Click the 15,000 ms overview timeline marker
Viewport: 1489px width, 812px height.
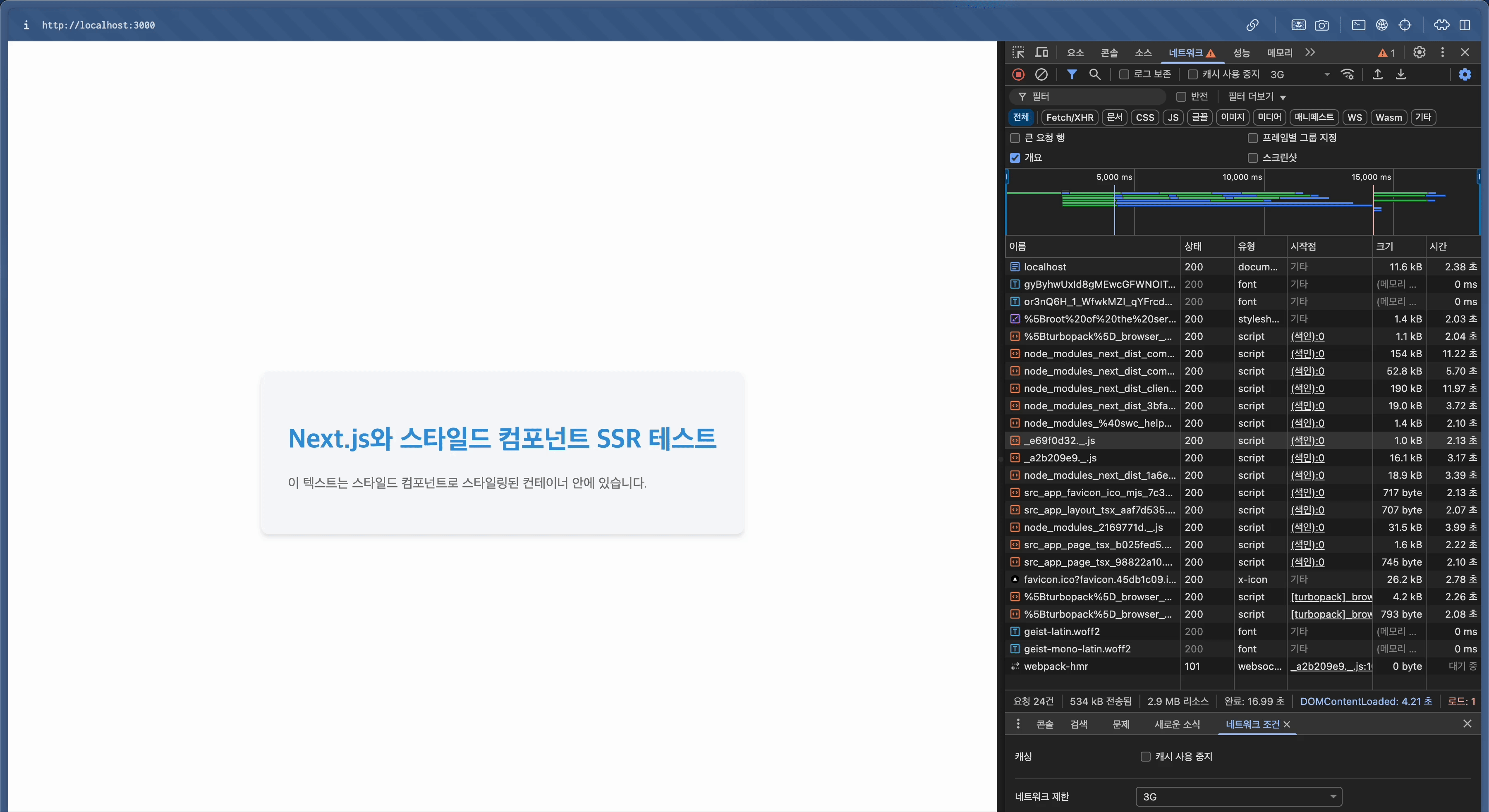point(1371,177)
